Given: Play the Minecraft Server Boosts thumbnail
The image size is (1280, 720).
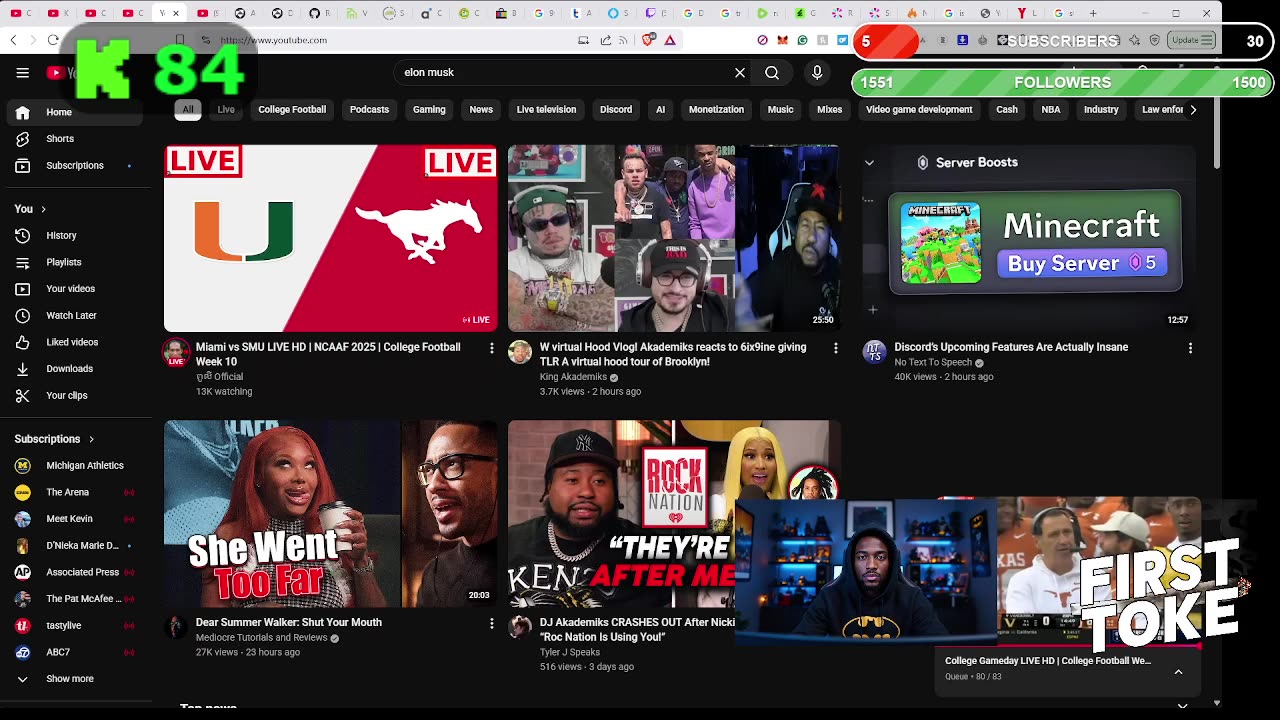Looking at the screenshot, I should click(1029, 238).
